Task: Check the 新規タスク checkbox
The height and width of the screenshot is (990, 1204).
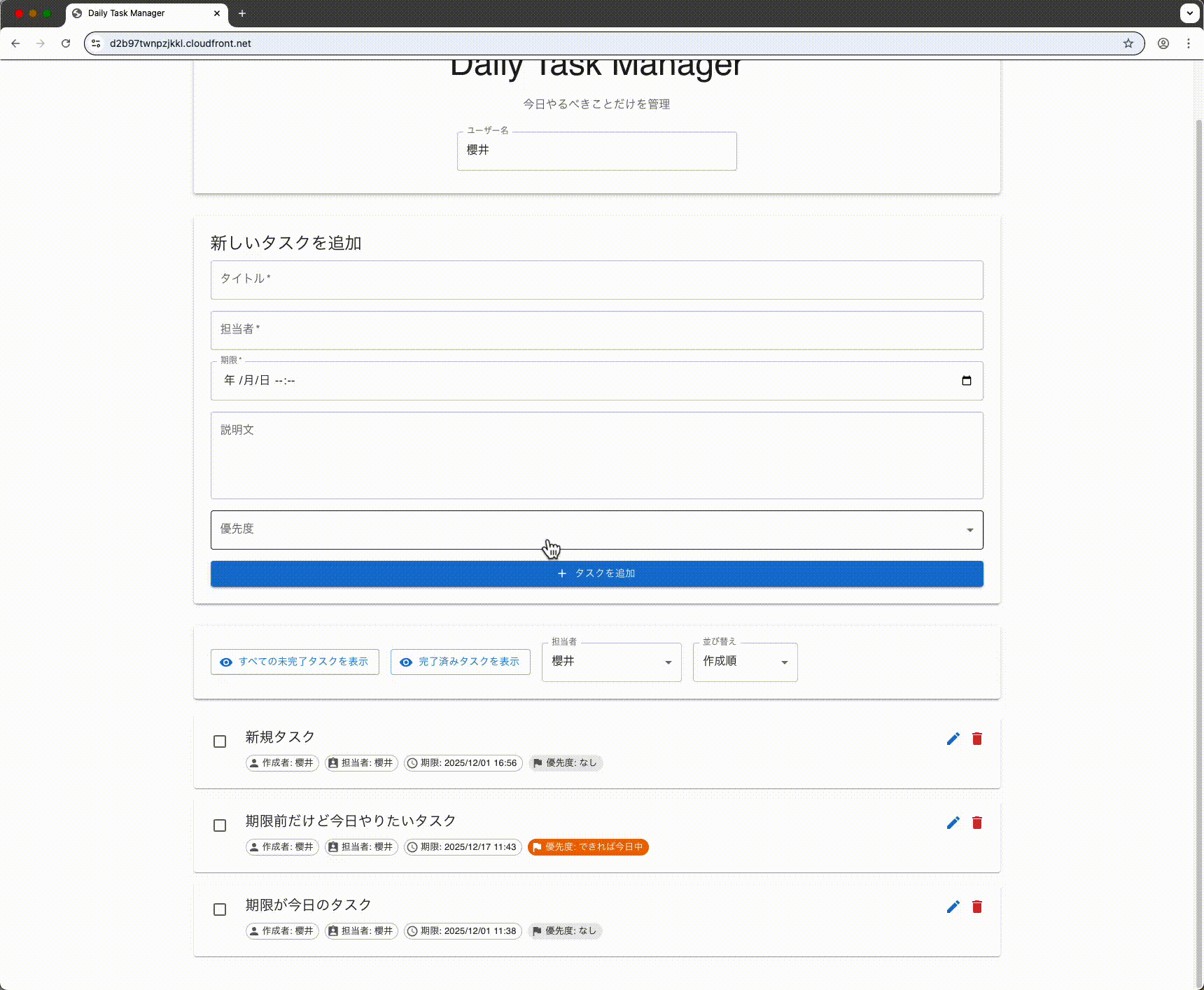Action: [220, 741]
